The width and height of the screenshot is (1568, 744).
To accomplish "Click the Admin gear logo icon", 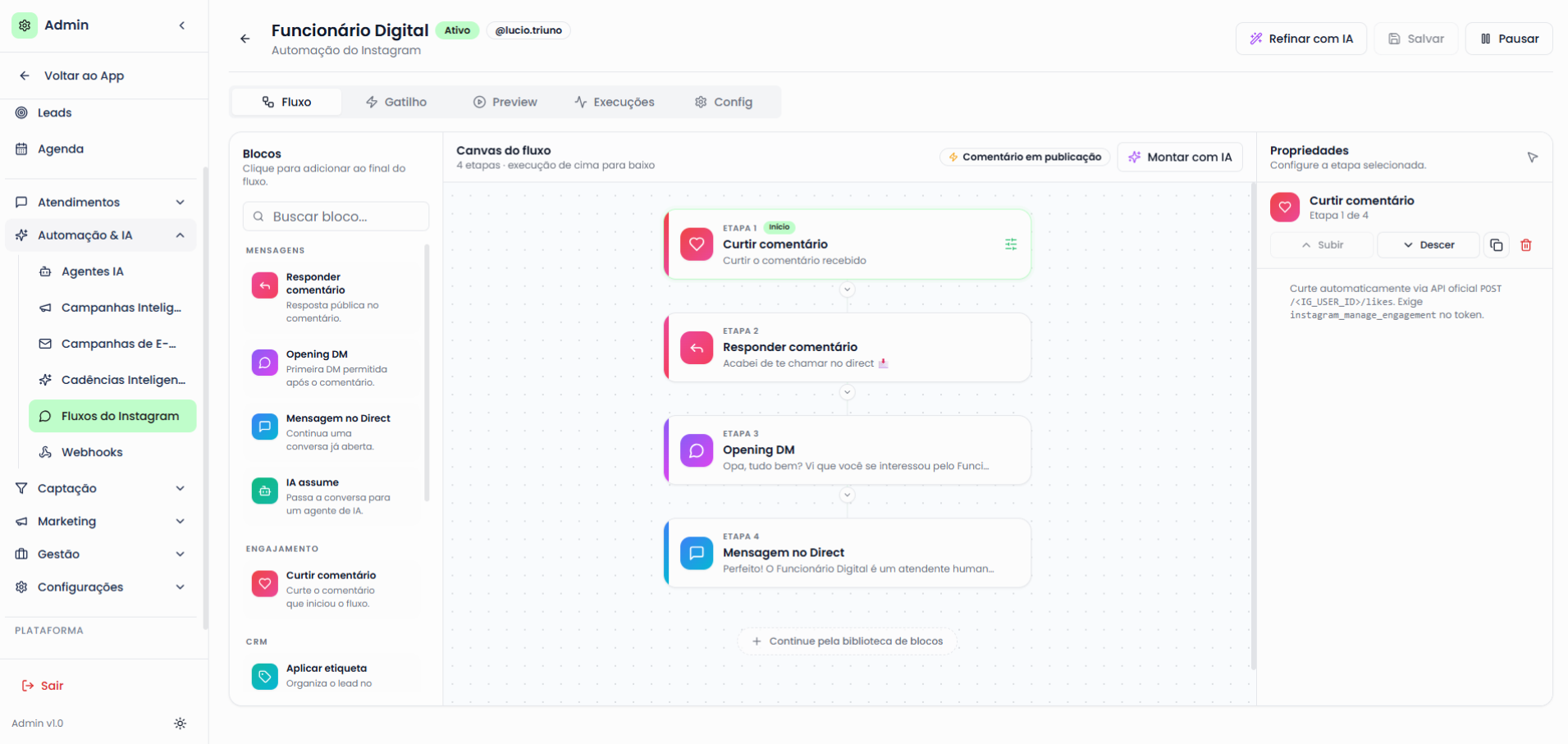I will point(25,25).
